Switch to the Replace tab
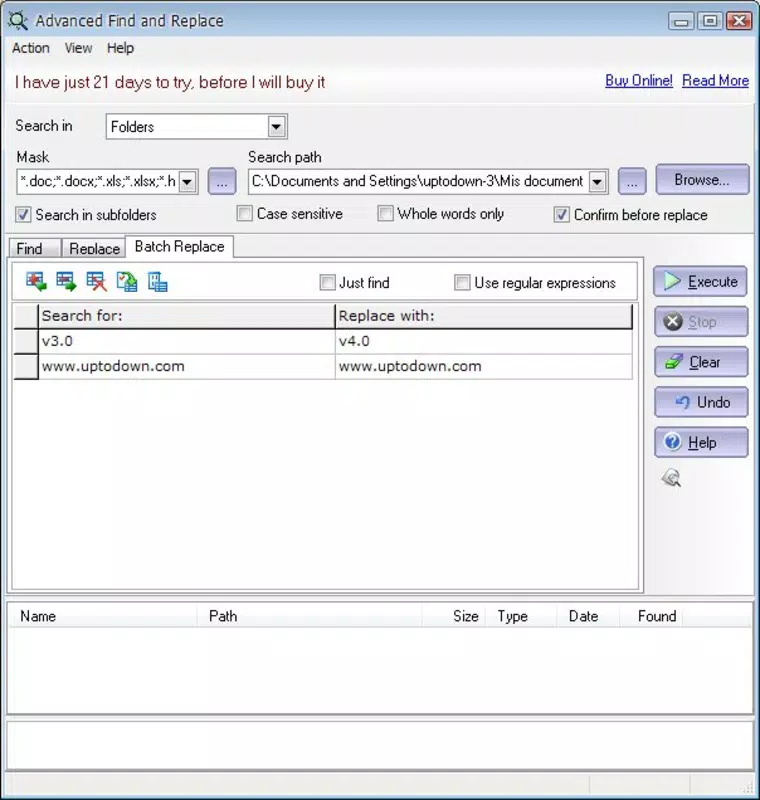The width and height of the screenshot is (760, 800). pos(94,248)
